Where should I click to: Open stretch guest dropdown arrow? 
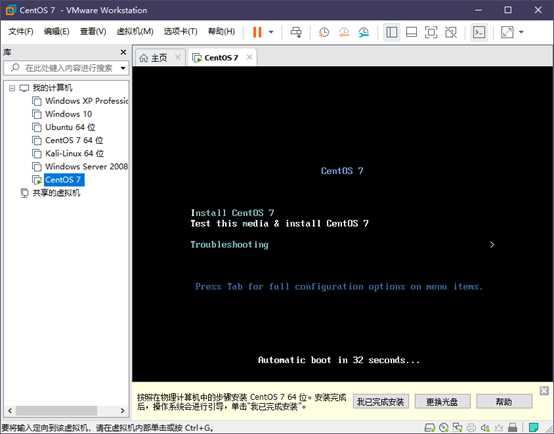(521, 32)
